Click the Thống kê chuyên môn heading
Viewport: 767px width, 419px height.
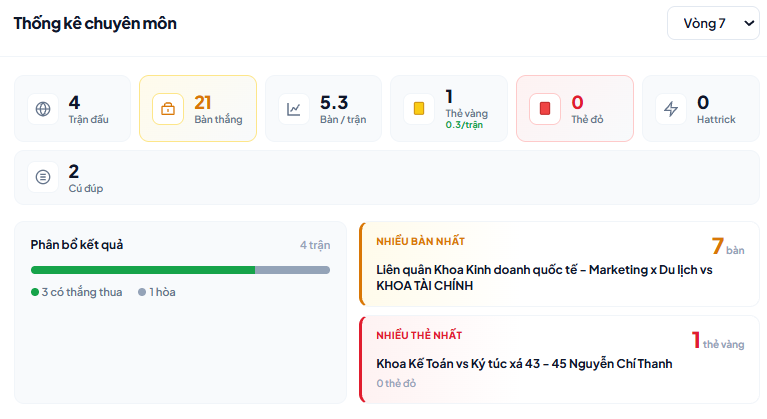click(x=95, y=23)
